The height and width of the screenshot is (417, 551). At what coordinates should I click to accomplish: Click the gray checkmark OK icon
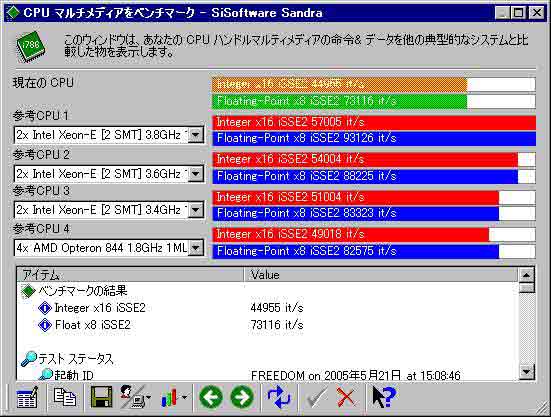point(317,398)
